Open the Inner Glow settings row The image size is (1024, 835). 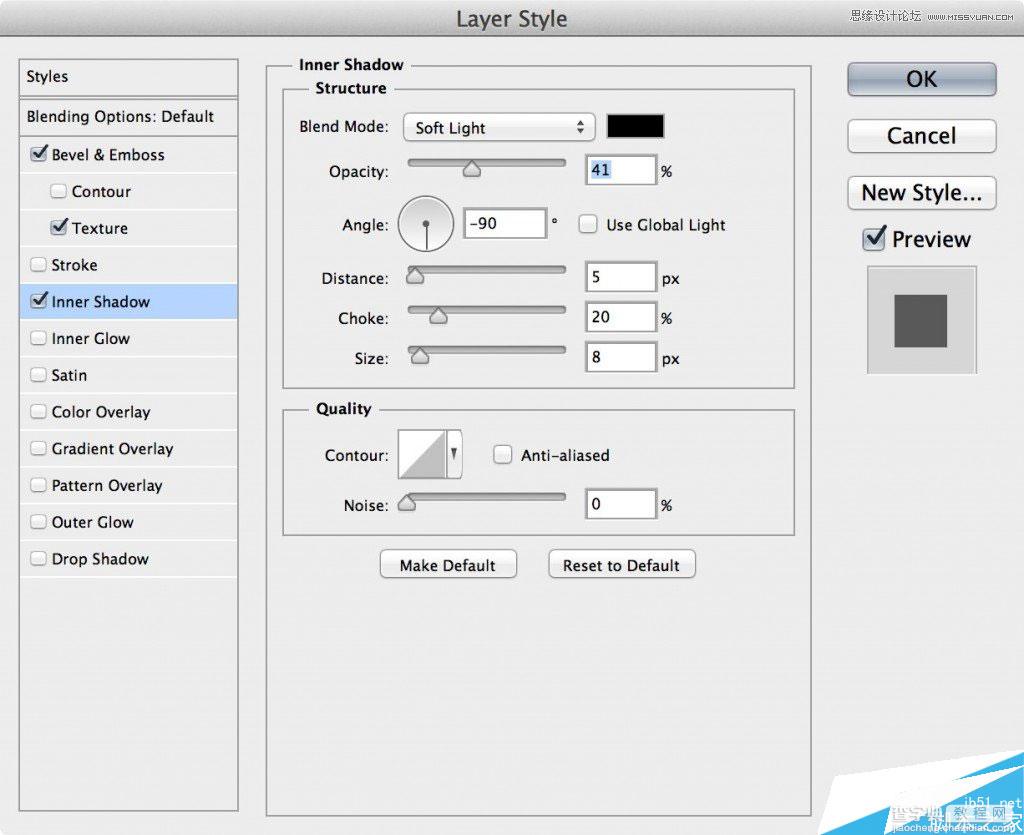128,338
